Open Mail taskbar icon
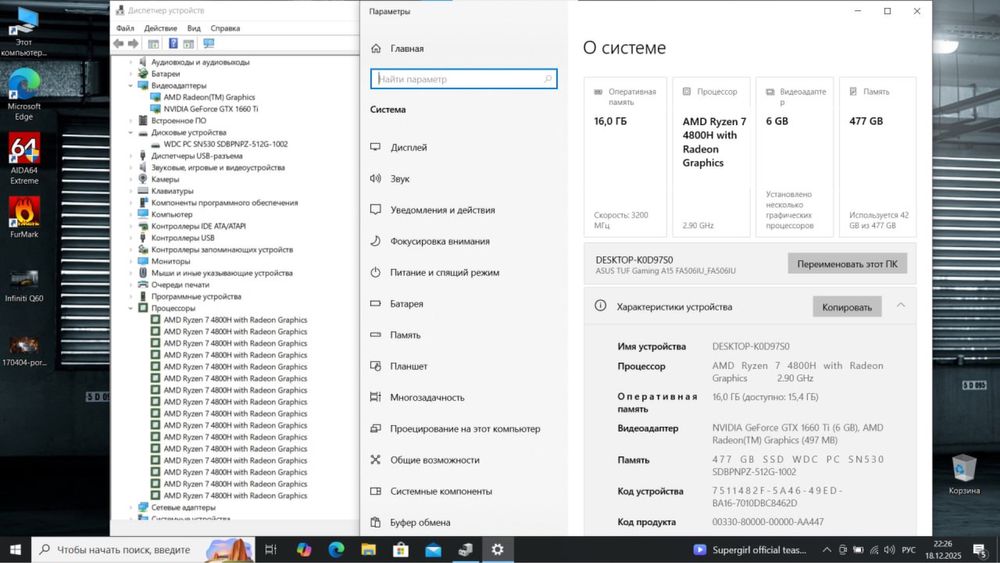The height and width of the screenshot is (563, 1000). [433, 550]
